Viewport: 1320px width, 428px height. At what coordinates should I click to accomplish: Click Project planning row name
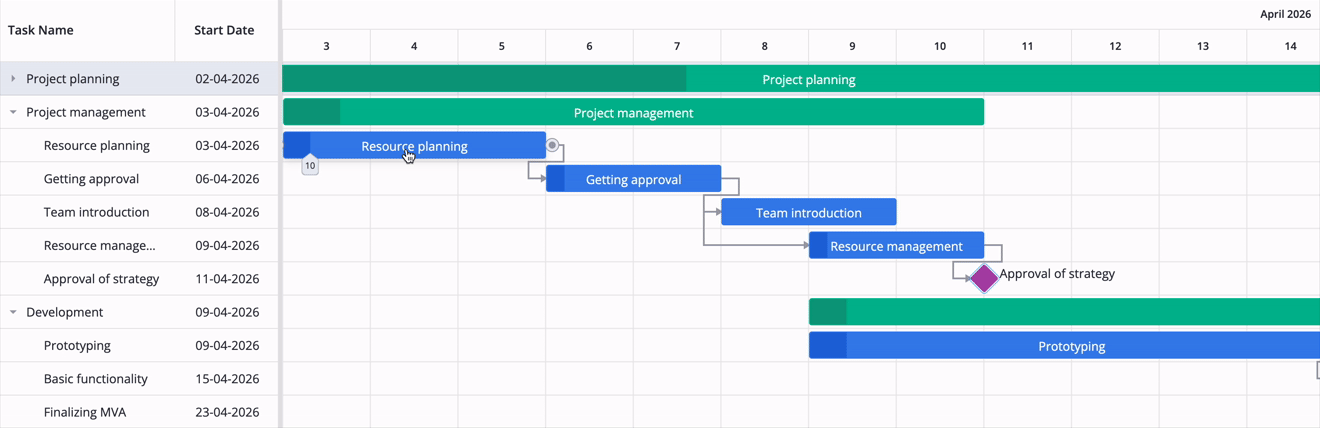pos(73,79)
